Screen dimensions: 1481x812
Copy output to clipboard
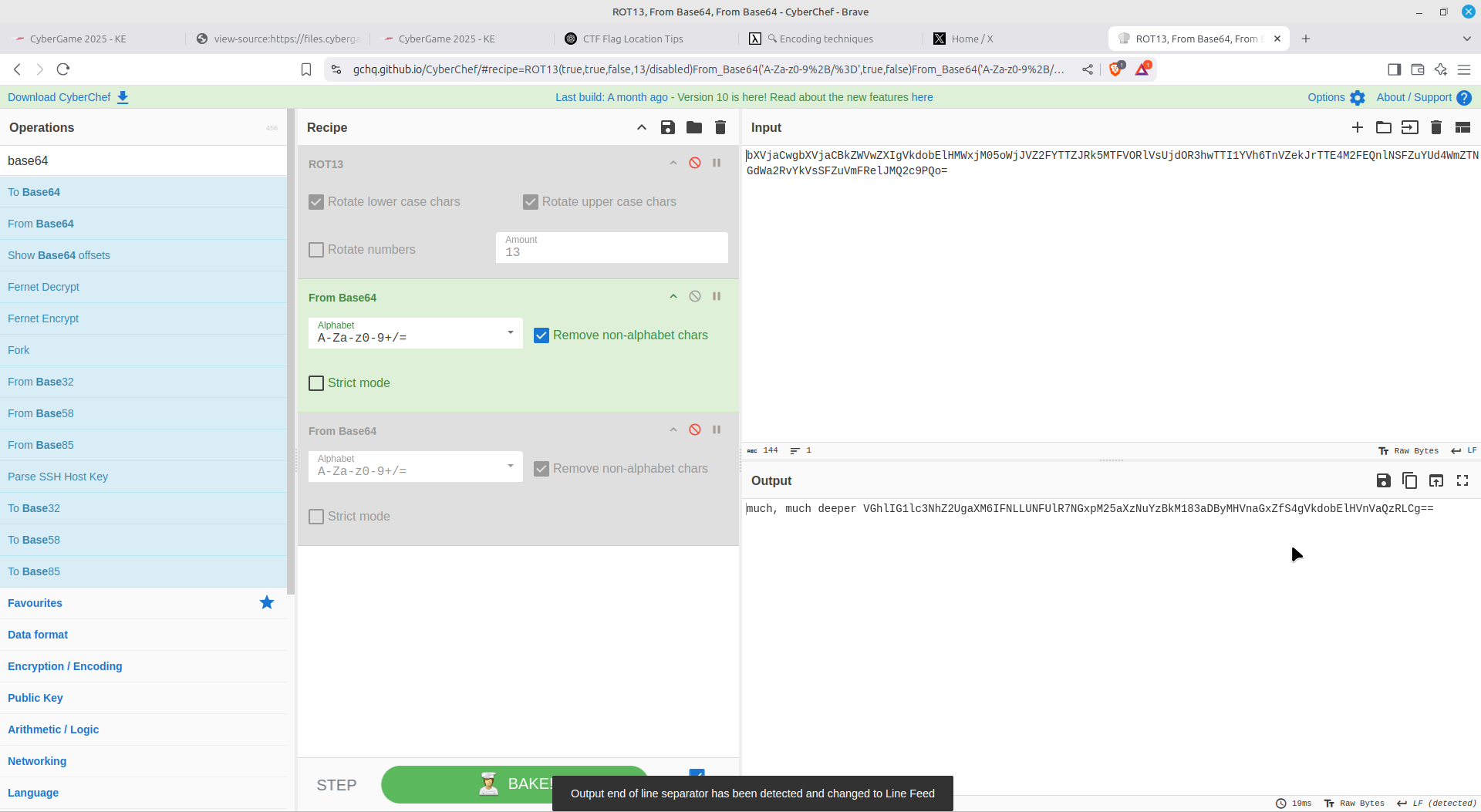click(x=1409, y=481)
